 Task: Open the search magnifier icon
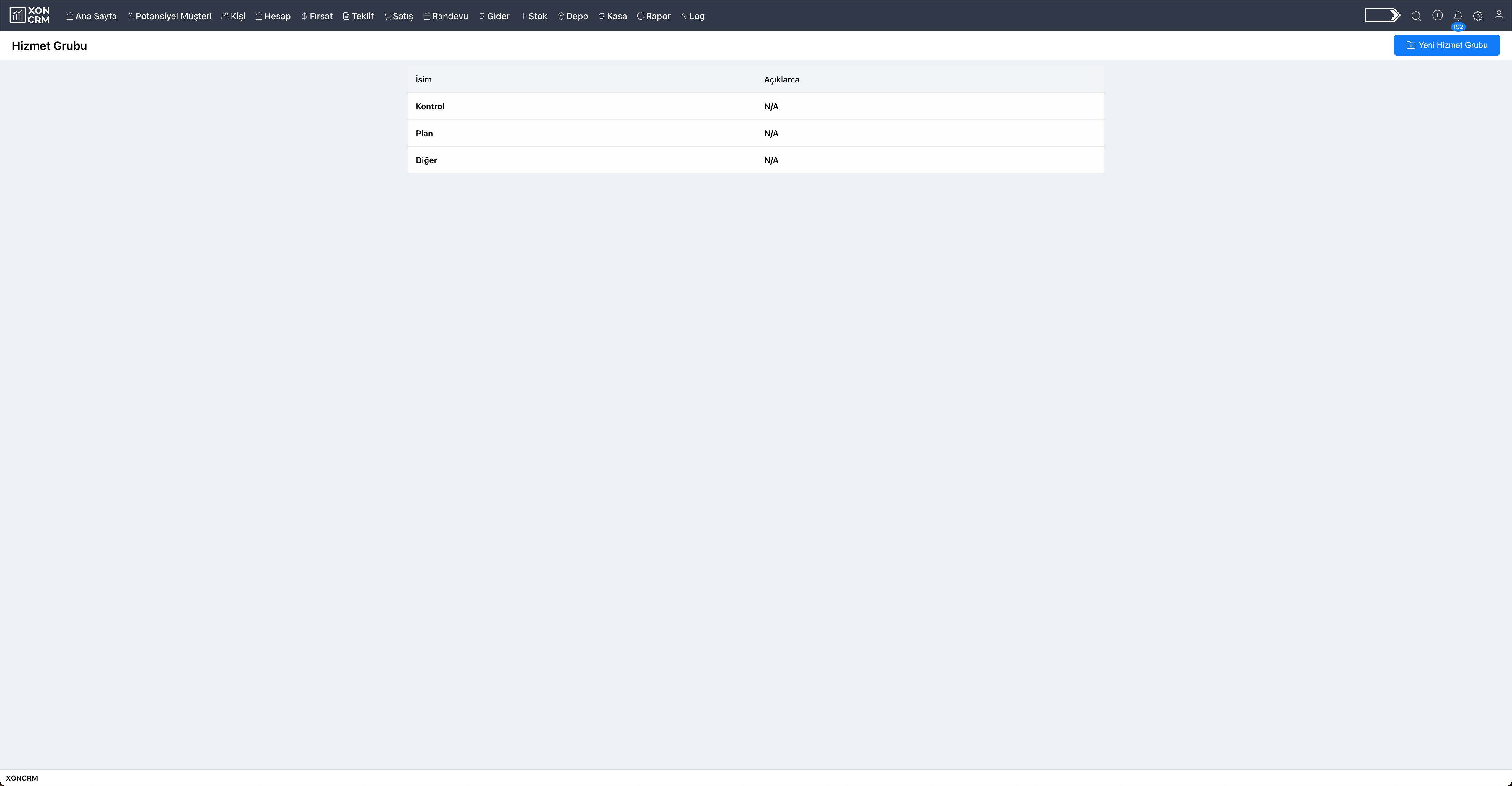pos(1416,16)
